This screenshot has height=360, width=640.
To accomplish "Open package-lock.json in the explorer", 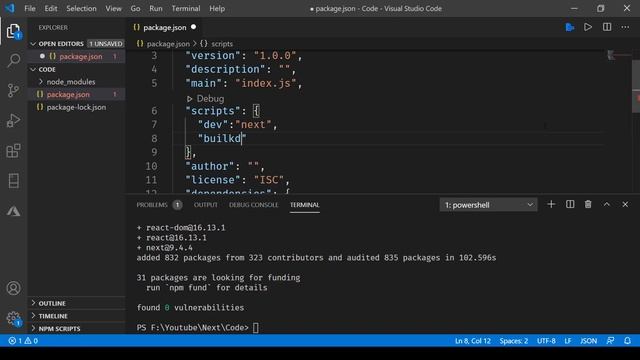I will tap(76, 107).
